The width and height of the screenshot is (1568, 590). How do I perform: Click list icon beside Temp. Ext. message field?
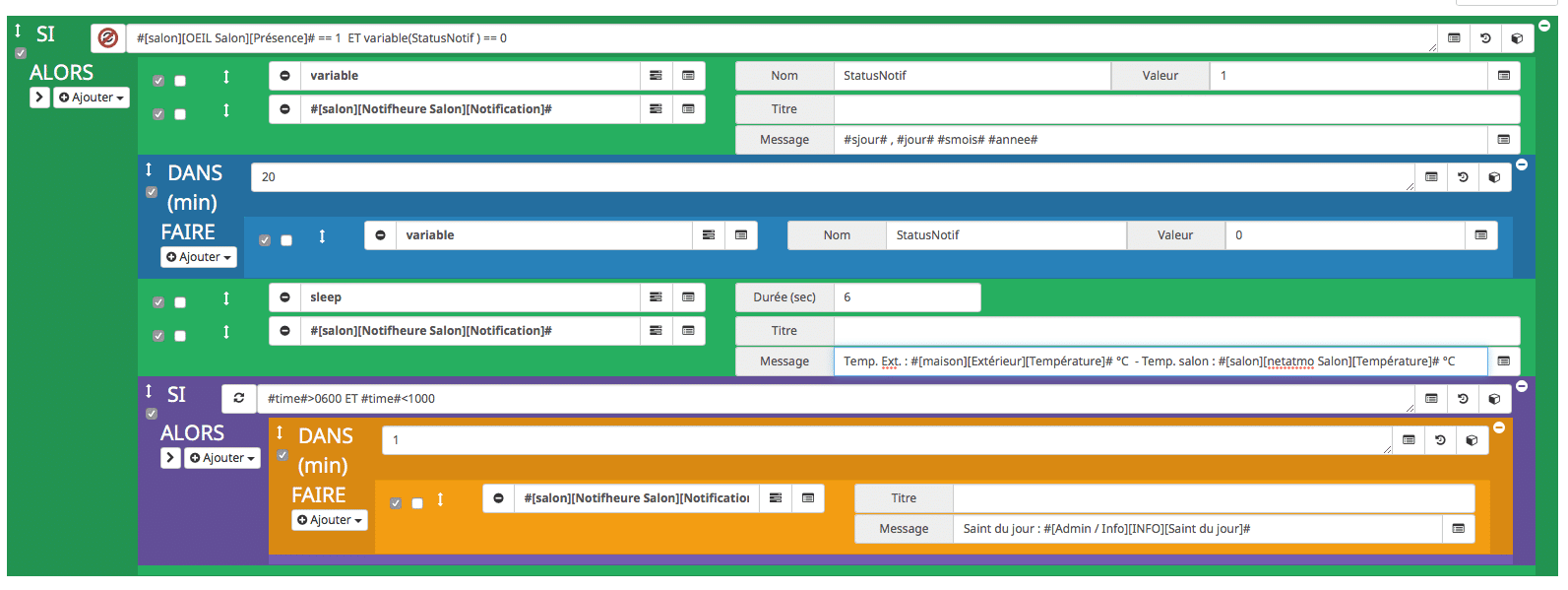pyautogui.click(x=1503, y=361)
